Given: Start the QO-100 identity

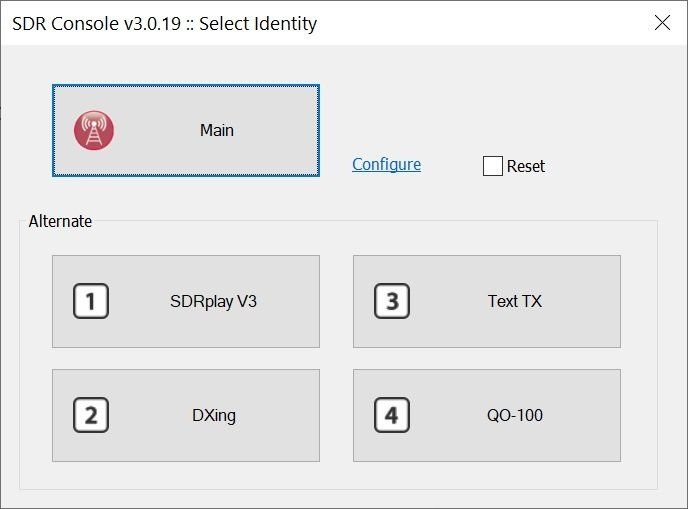Looking at the screenshot, I should 487,415.
